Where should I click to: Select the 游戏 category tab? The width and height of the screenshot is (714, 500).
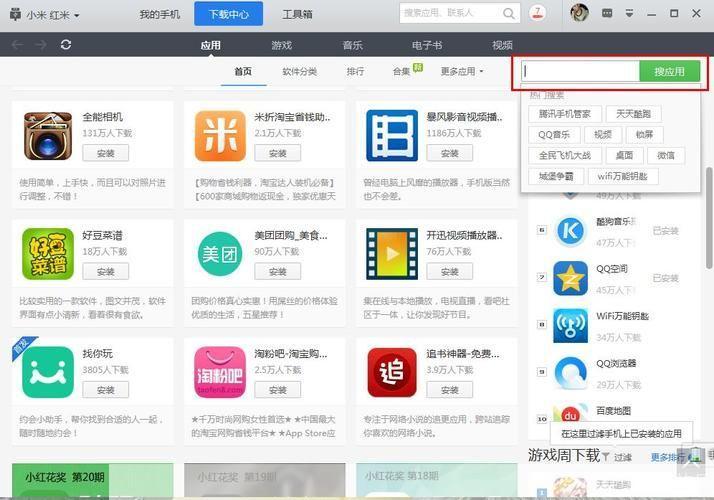(281, 45)
